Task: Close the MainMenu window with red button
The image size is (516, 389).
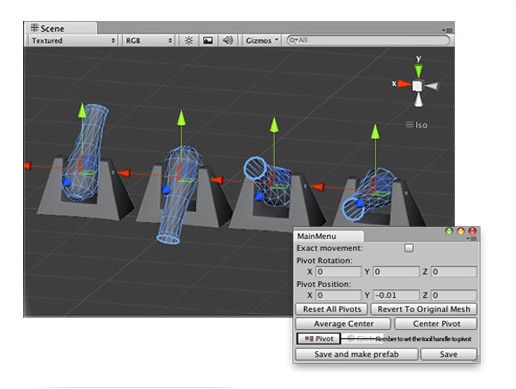Action: pyautogui.click(x=472, y=231)
